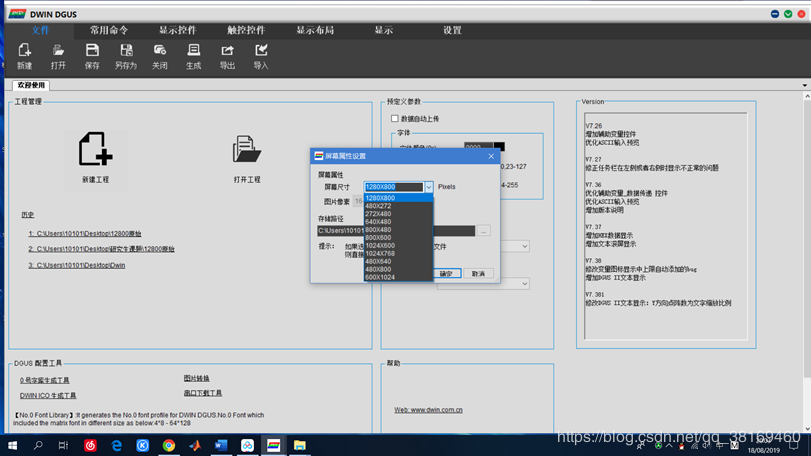
Task: Open Google Chrome from the taskbar
Action: tap(169, 445)
